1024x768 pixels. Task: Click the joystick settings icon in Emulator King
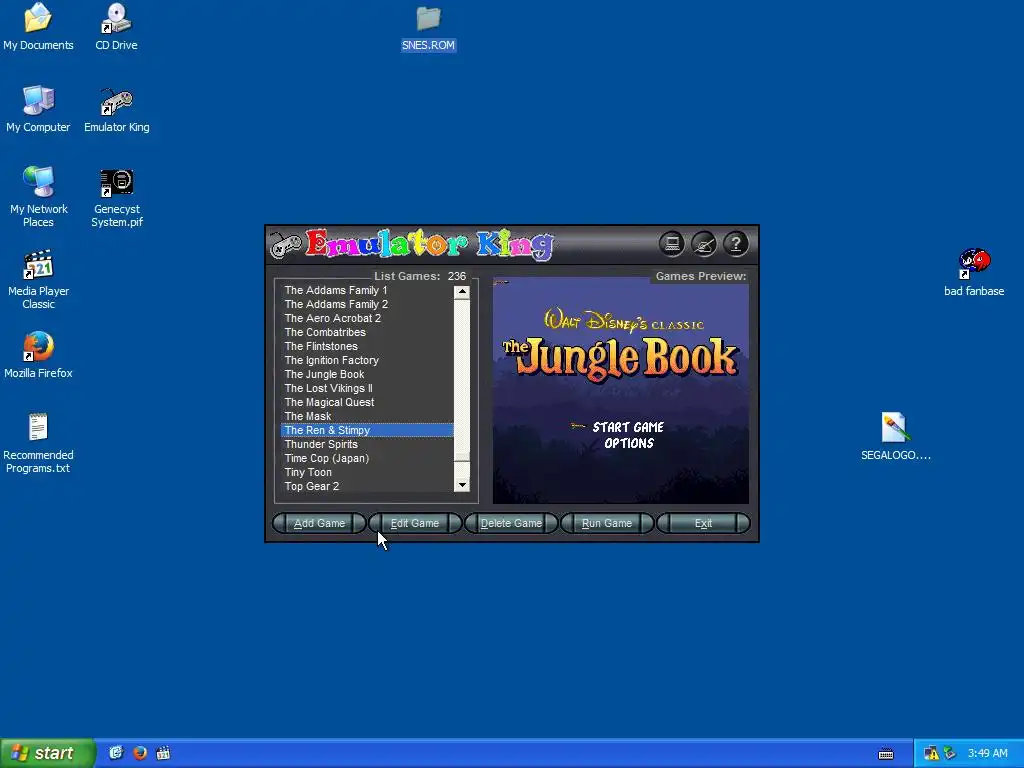703,244
